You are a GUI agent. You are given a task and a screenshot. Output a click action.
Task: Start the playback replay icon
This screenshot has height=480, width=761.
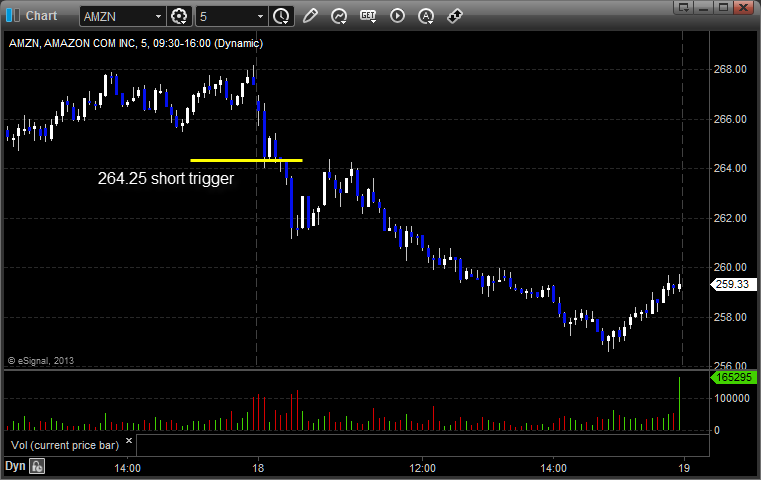pyautogui.click(x=397, y=16)
